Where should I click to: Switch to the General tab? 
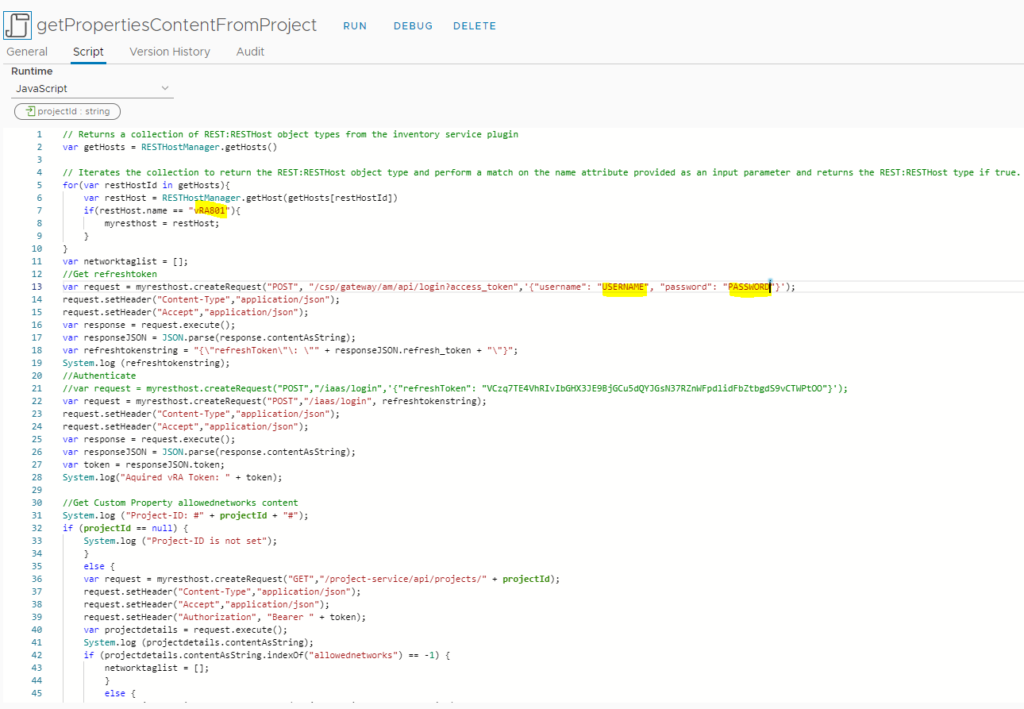click(x=27, y=51)
